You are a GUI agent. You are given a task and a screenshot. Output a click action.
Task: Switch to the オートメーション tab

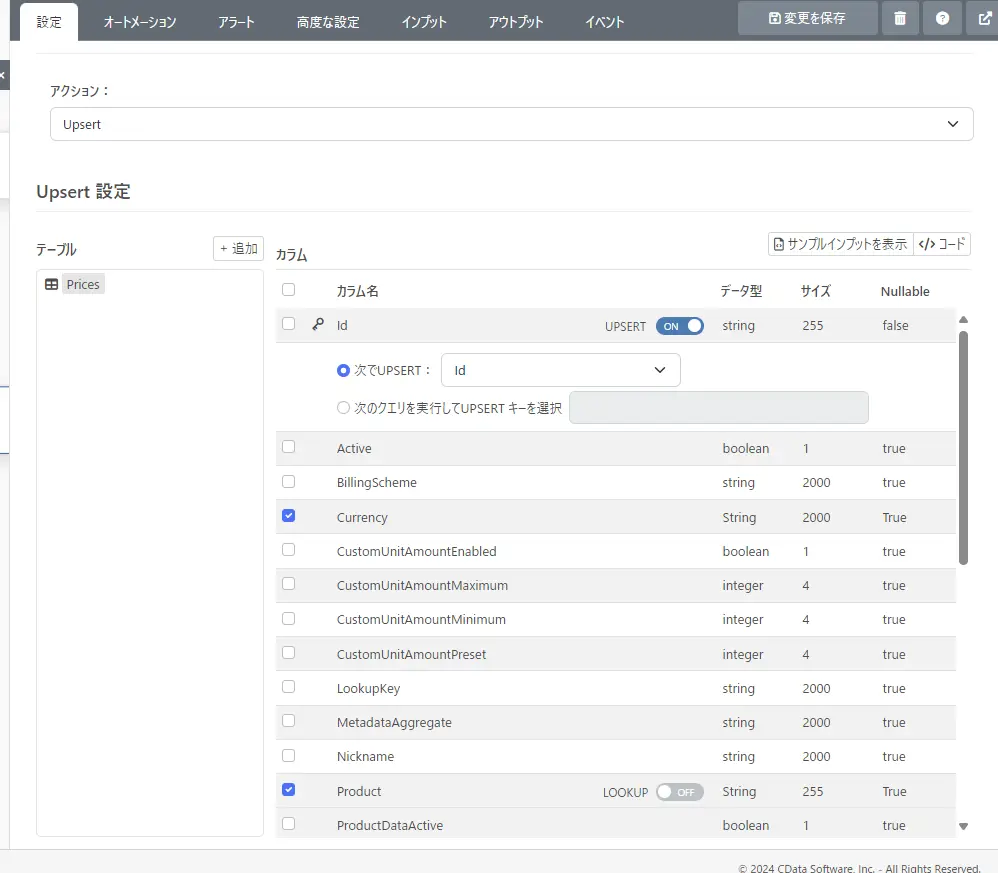[140, 22]
